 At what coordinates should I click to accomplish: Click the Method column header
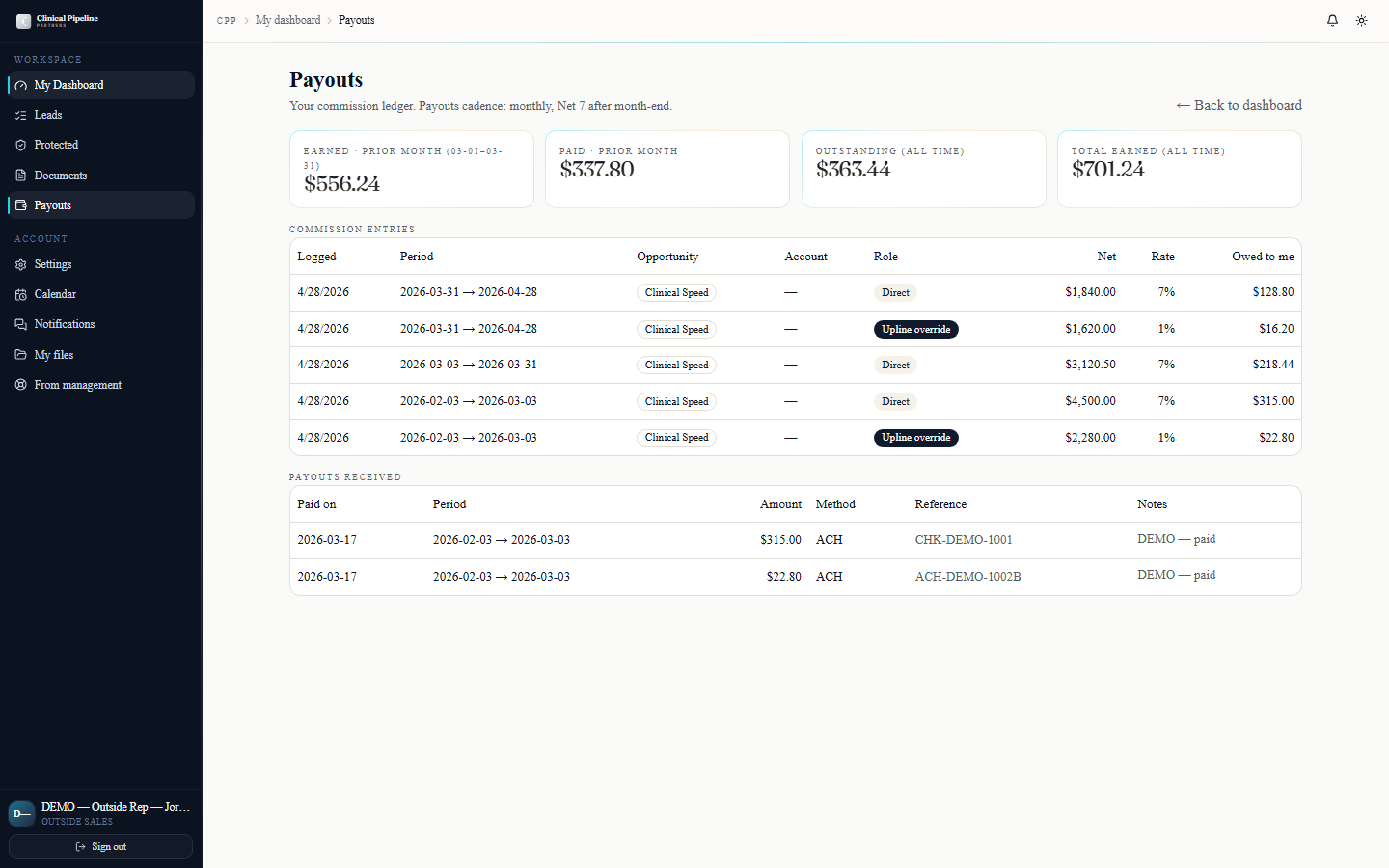pos(835,504)
